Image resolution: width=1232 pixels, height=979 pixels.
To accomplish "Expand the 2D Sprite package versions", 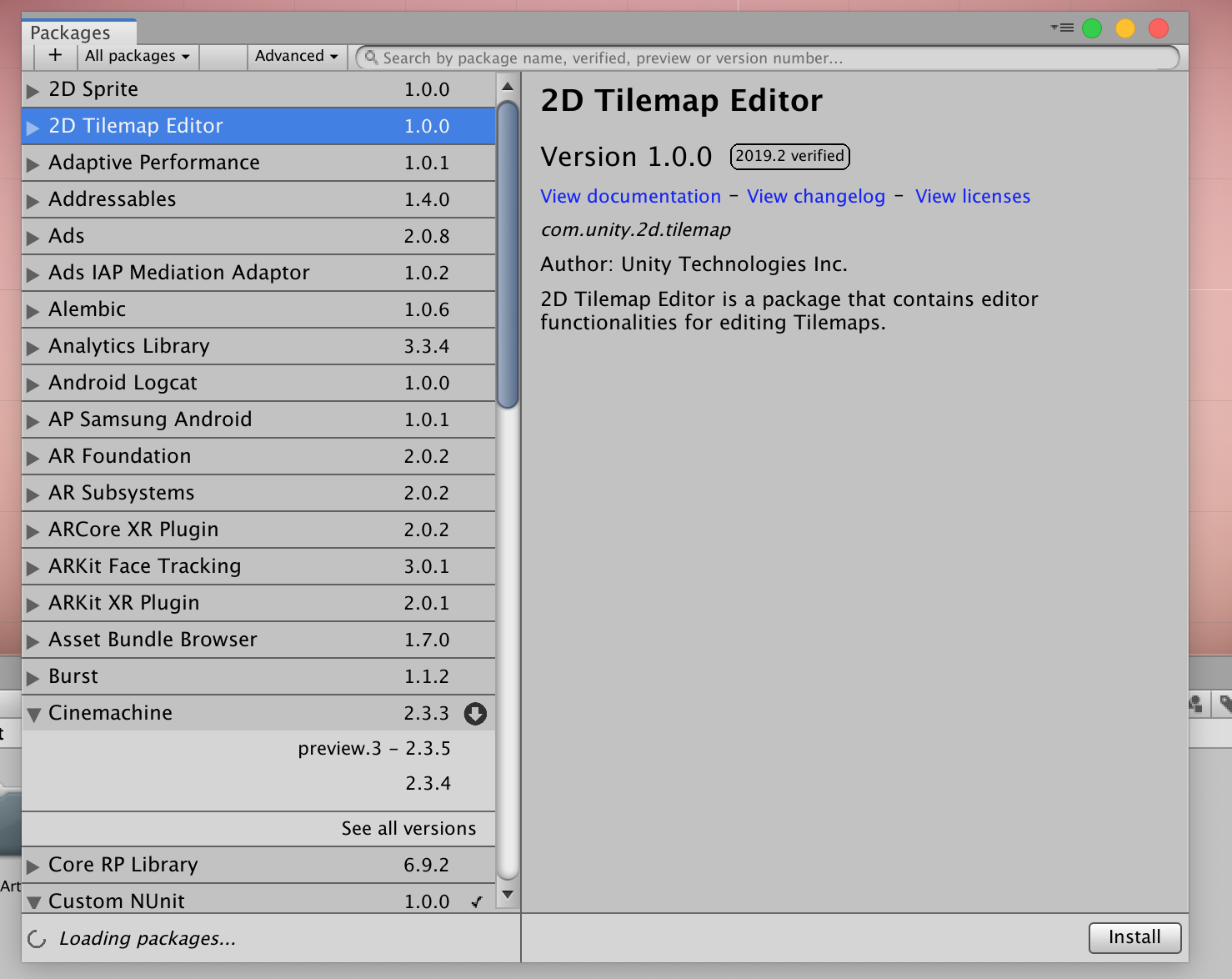I will click(33, 90).
